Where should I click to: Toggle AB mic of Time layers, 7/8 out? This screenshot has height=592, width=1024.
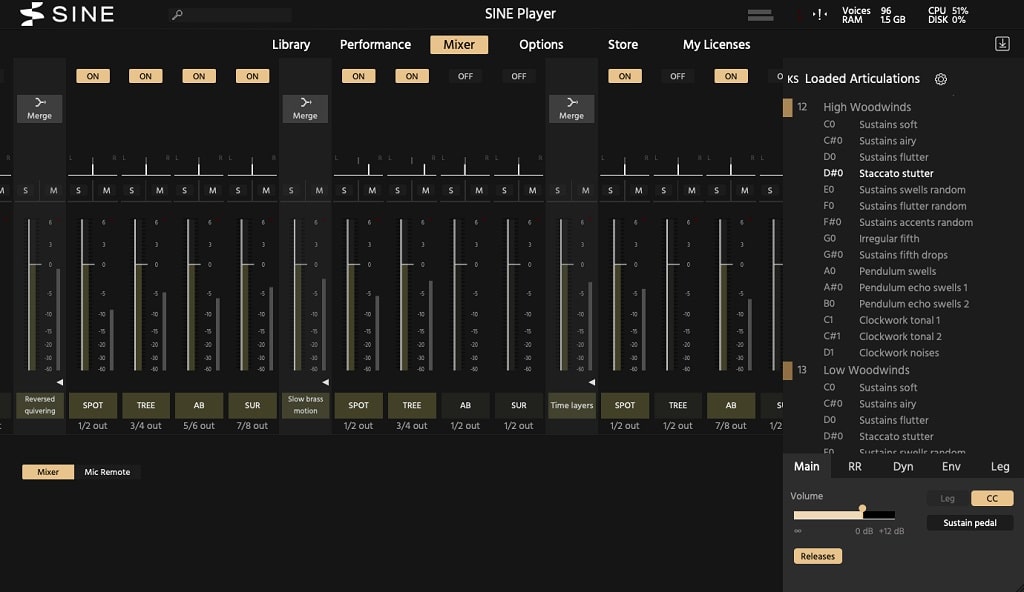[731, 76]
